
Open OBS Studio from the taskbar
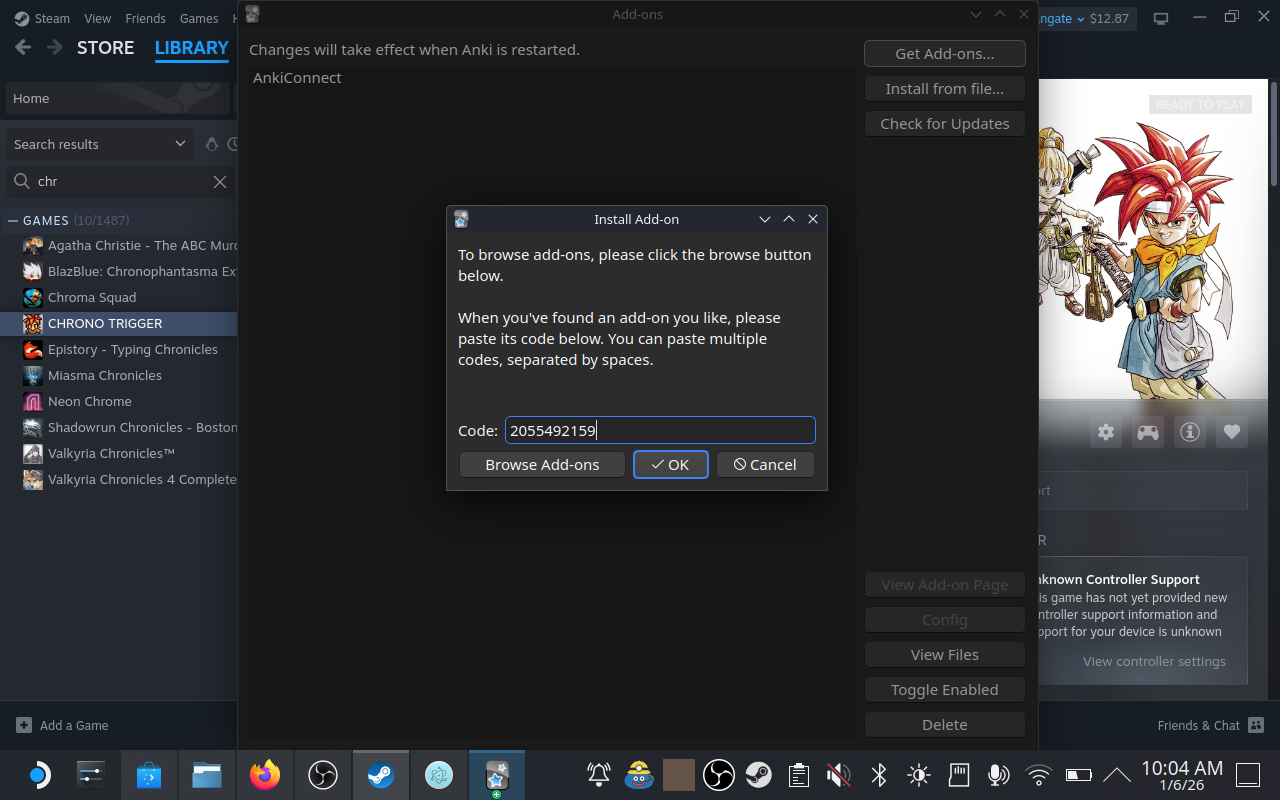tap(322, 774)
